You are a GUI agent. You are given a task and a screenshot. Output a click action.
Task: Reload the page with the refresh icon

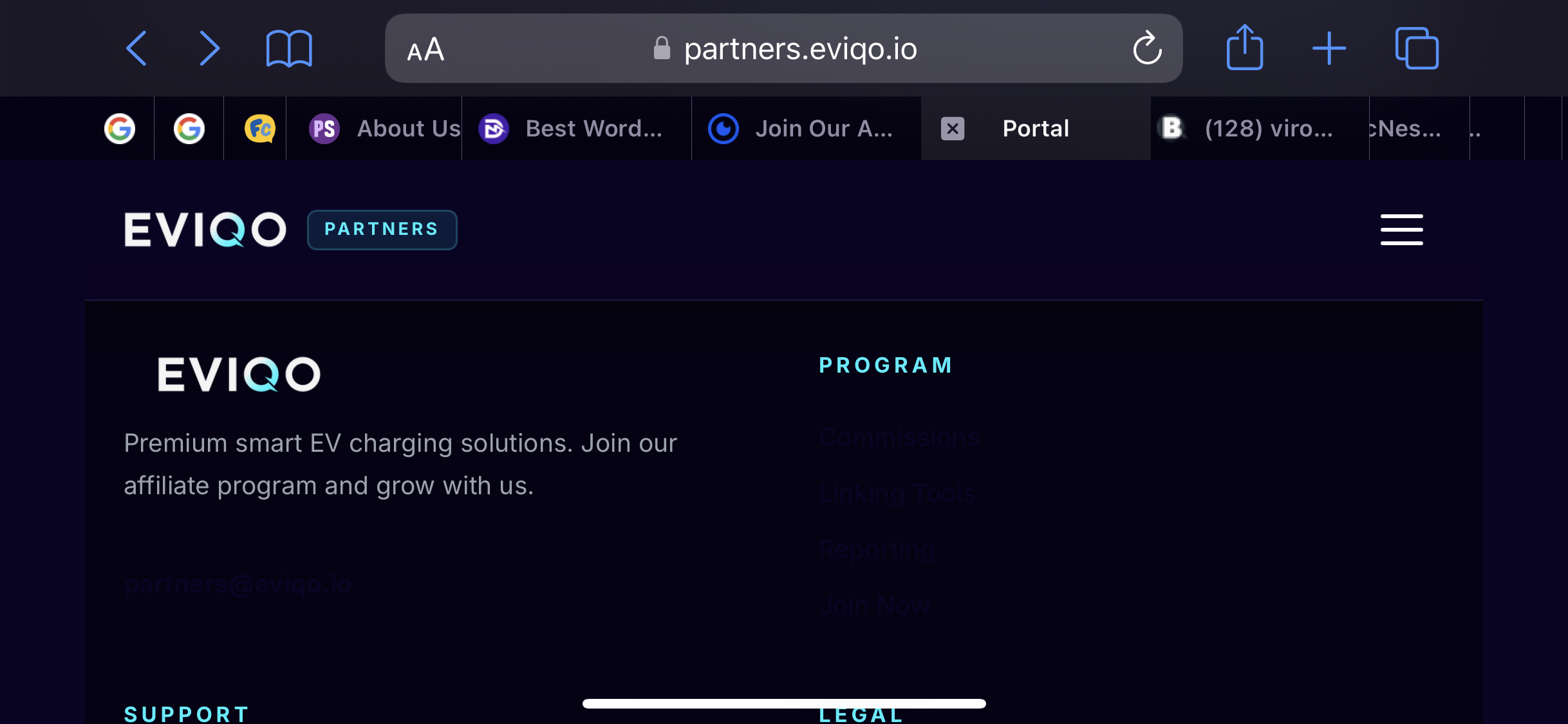[x=1147, y=48]
